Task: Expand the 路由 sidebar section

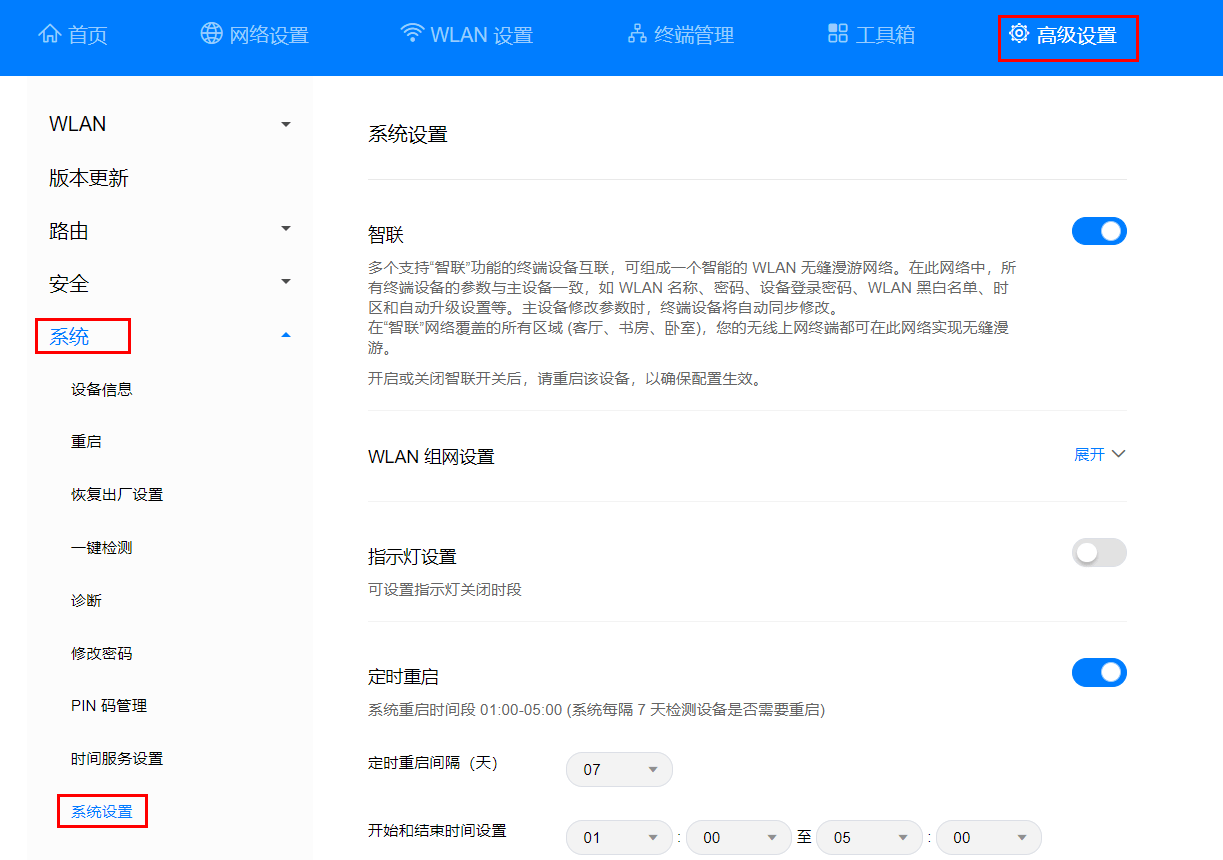Action: [x=286, y=230]
